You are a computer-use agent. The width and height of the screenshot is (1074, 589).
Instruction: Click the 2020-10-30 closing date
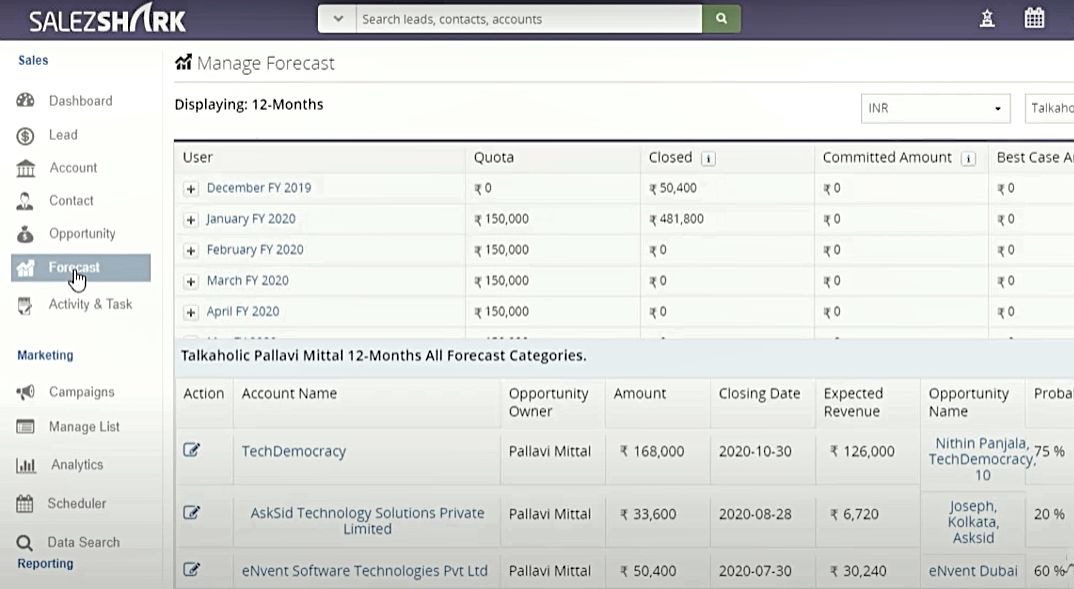click(755, 451)
